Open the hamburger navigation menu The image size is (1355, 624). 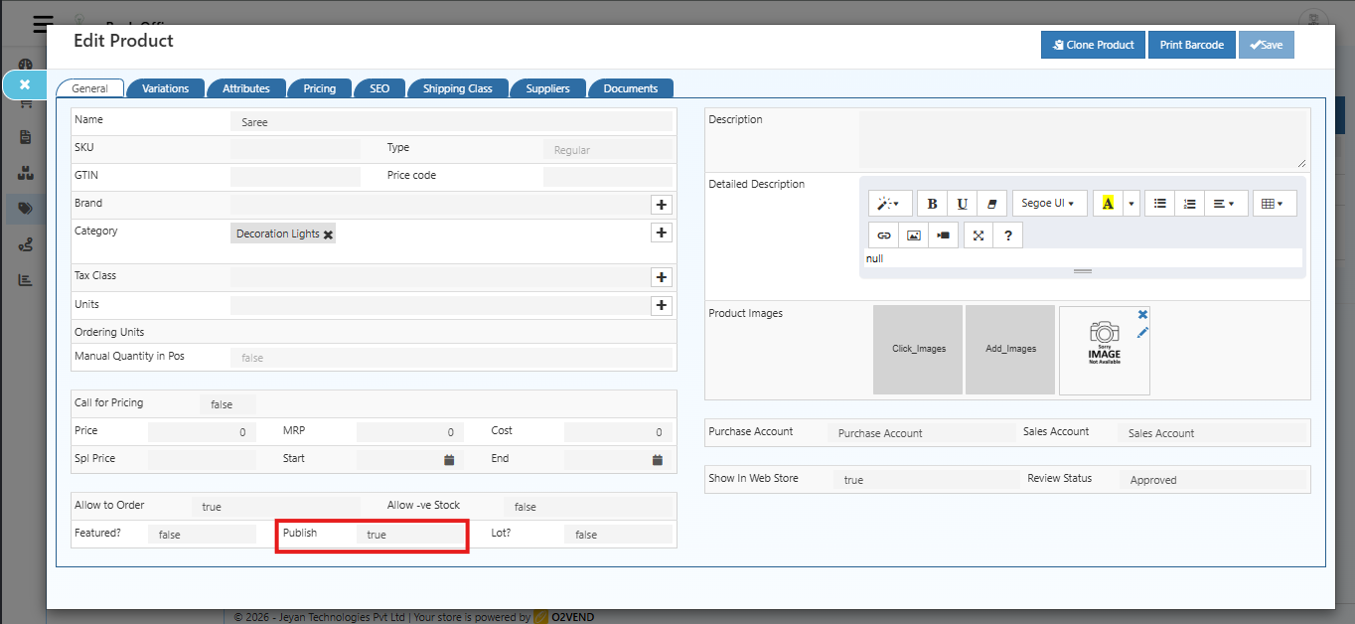(41, 24)
